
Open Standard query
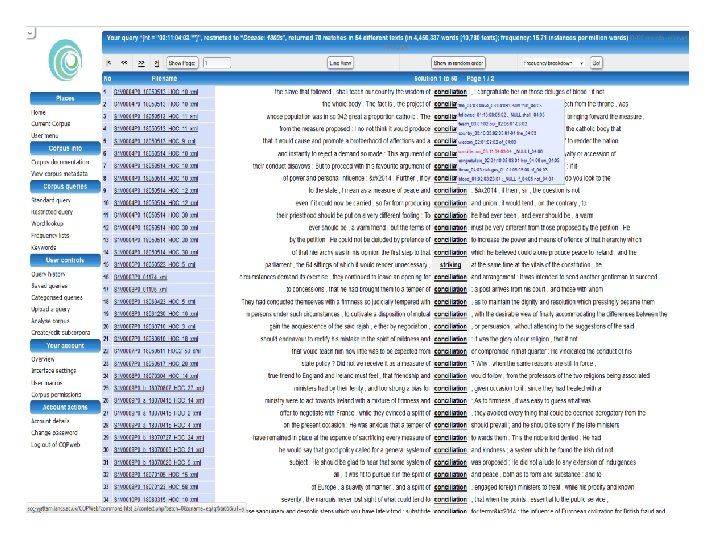coord(51,200)
